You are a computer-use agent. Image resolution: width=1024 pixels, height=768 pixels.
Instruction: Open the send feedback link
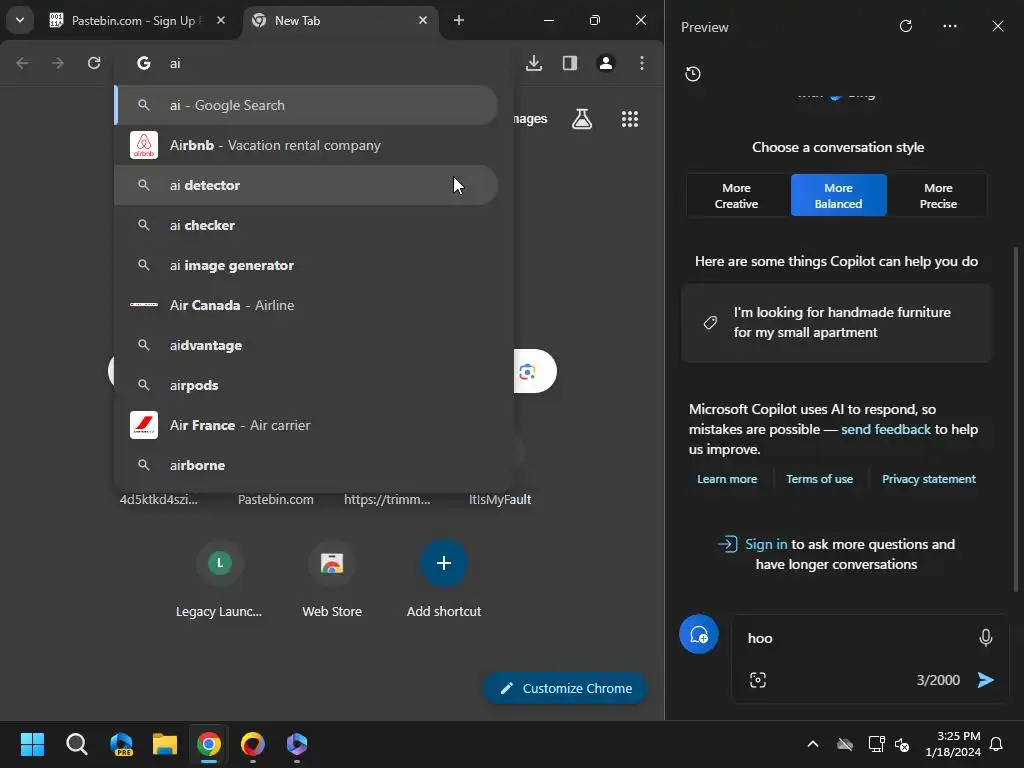pyautogui.click(x=886, y=429)
